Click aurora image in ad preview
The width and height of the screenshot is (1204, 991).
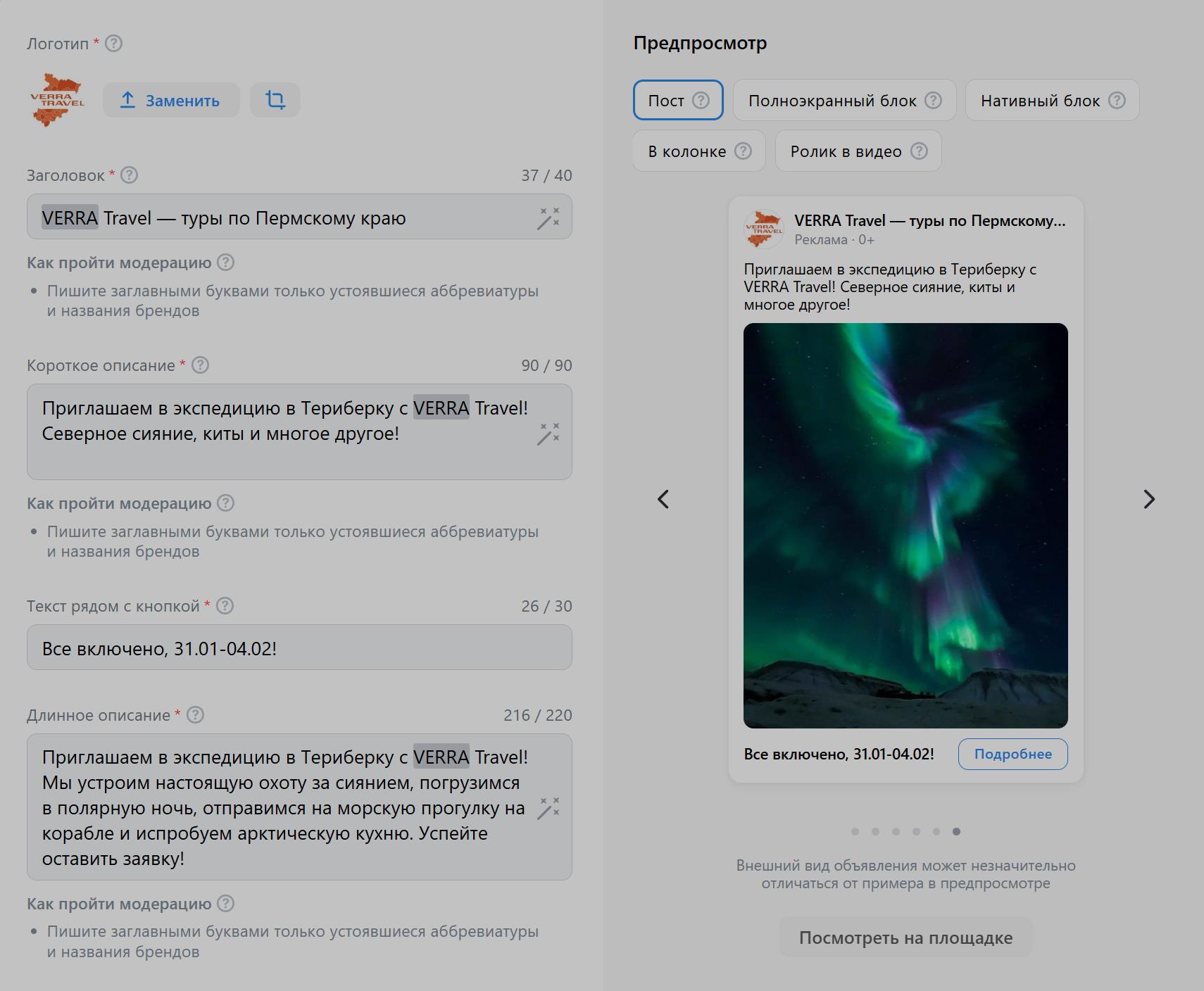(905, 525)
